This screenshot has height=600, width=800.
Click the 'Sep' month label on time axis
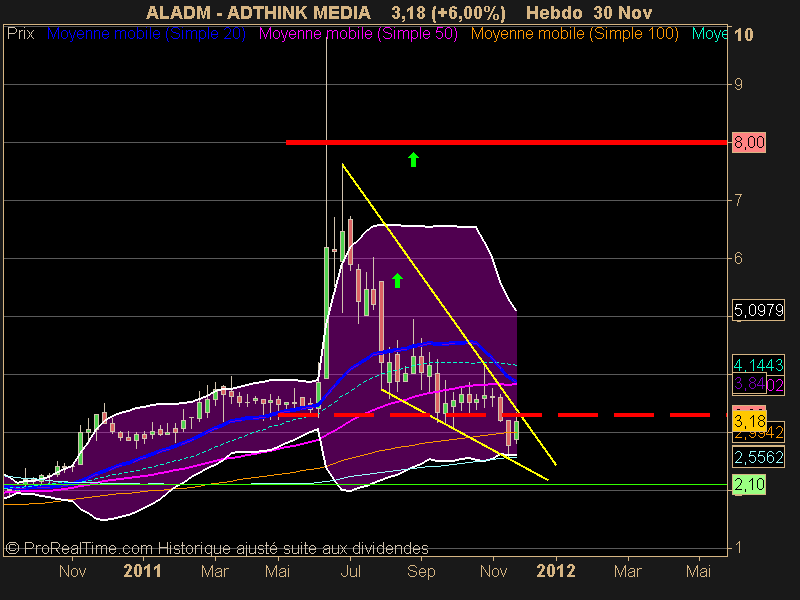[421, 571]
